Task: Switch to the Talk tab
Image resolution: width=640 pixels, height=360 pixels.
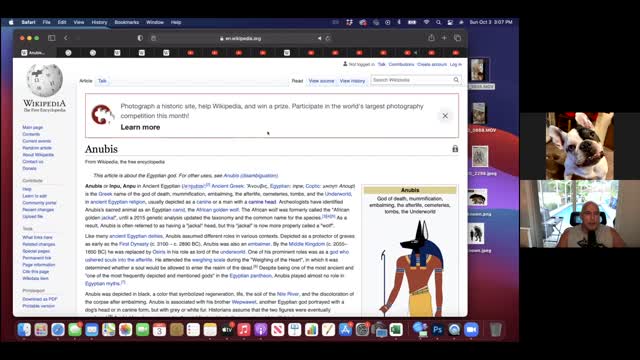Action: [102, 81]
